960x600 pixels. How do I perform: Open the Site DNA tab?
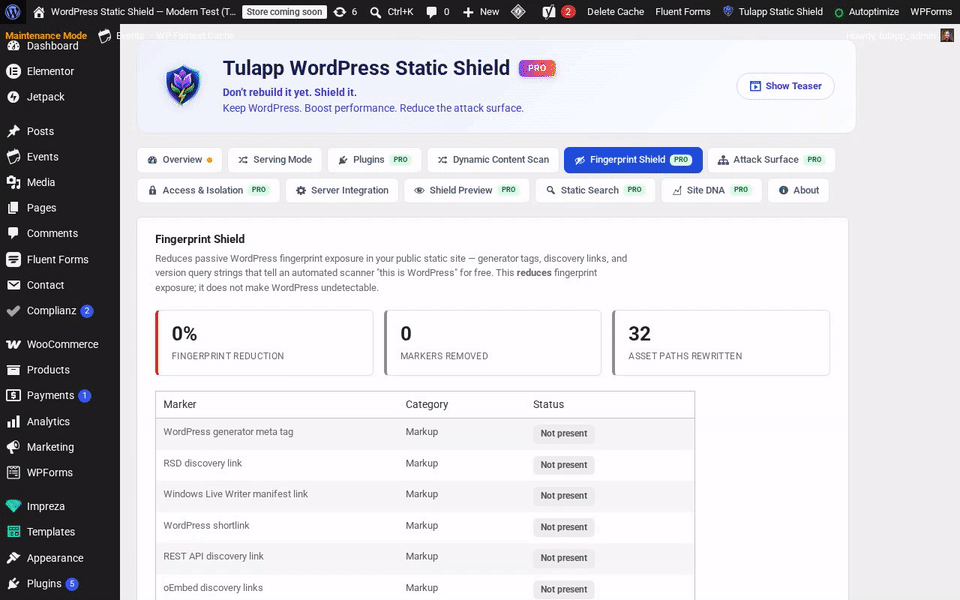click(x=711, y=190)
